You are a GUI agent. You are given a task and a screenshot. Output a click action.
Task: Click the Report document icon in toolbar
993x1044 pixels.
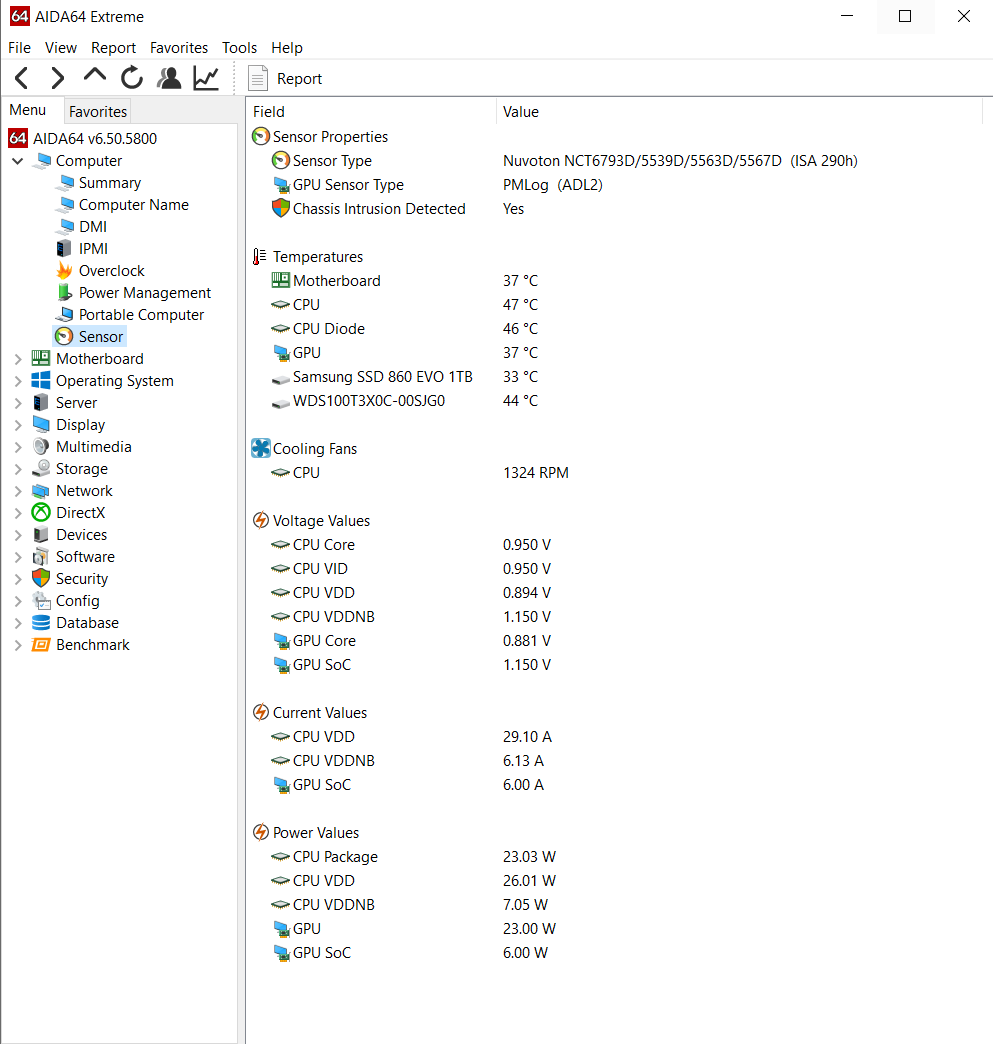(x=258, y=78)
